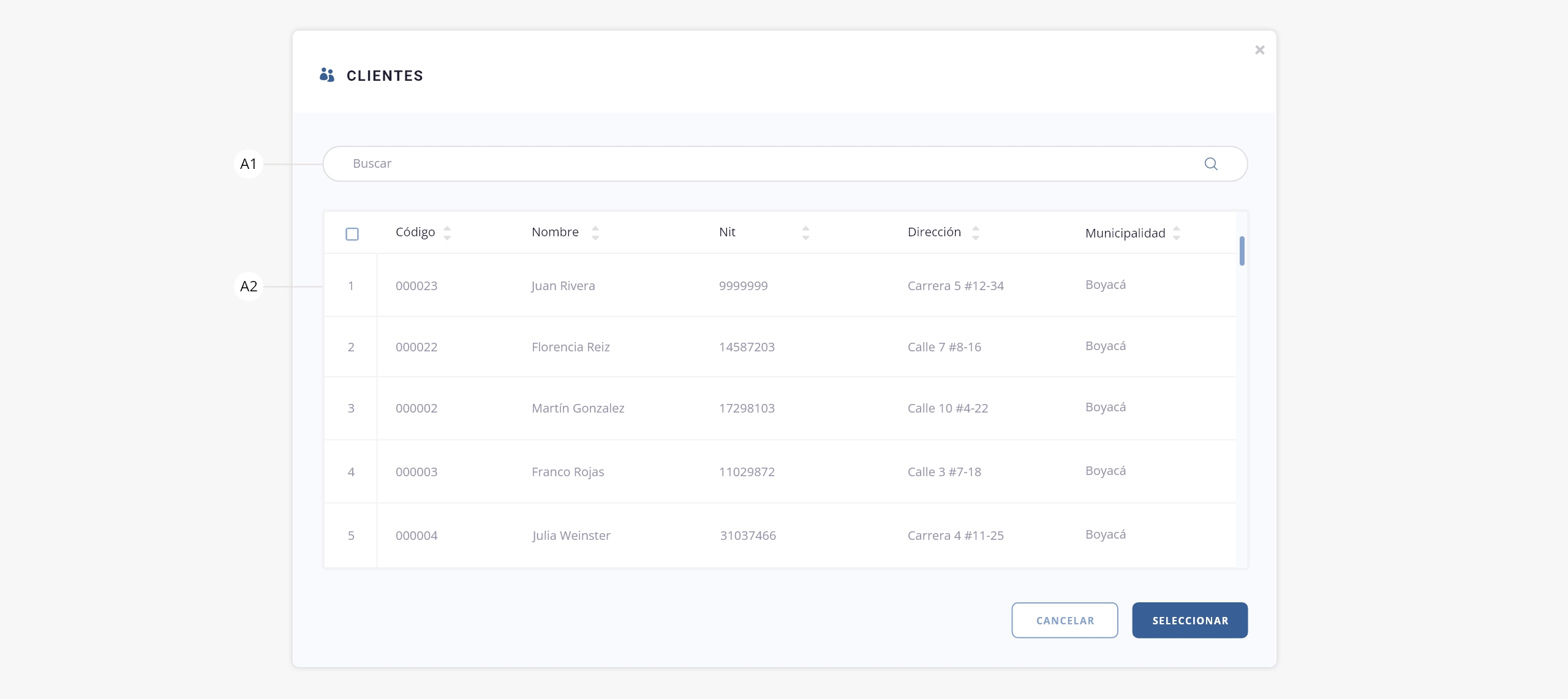Sort by the Código column arrows
This screenshot has width=1568, height=699.
pos(447,233)
